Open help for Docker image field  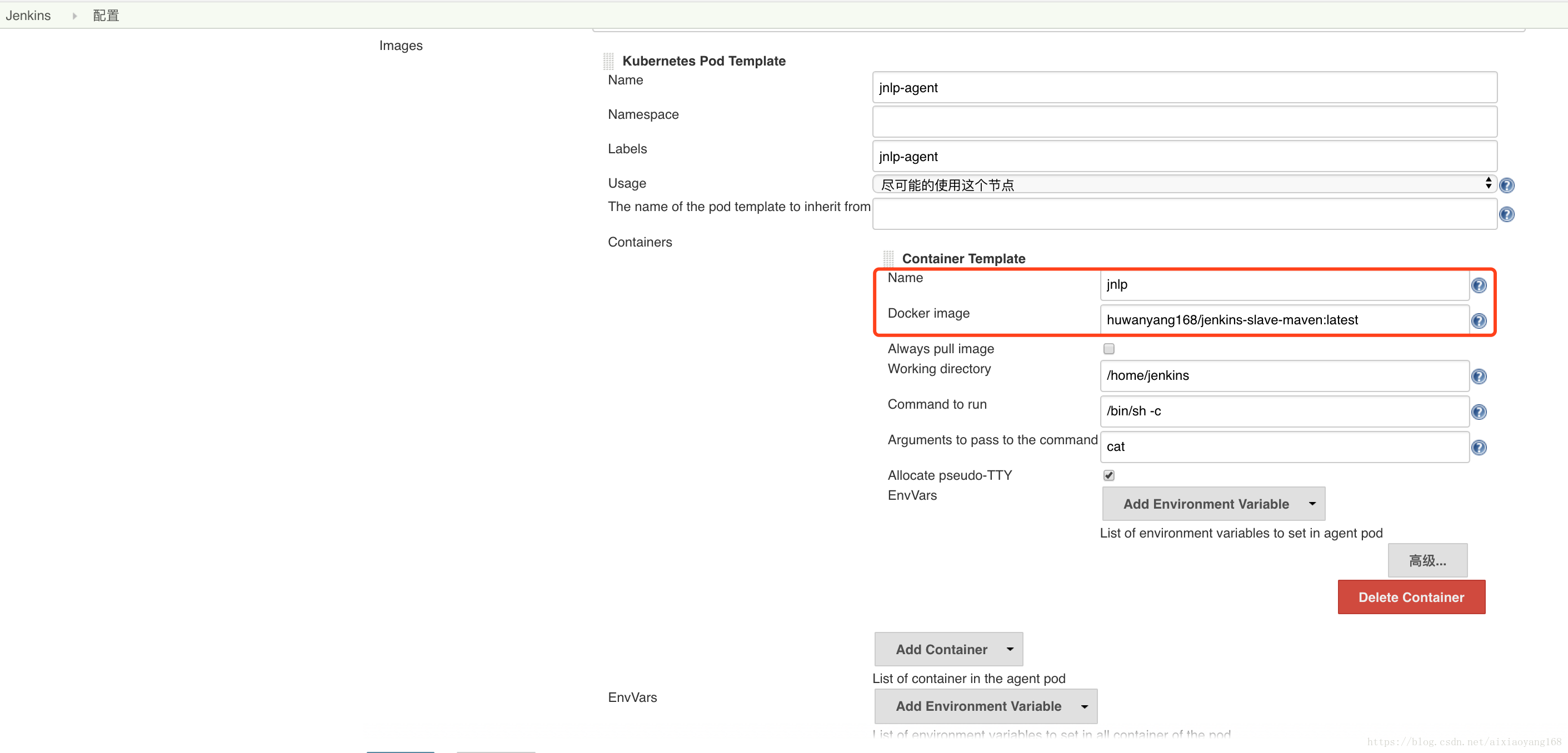point(1479,320)
